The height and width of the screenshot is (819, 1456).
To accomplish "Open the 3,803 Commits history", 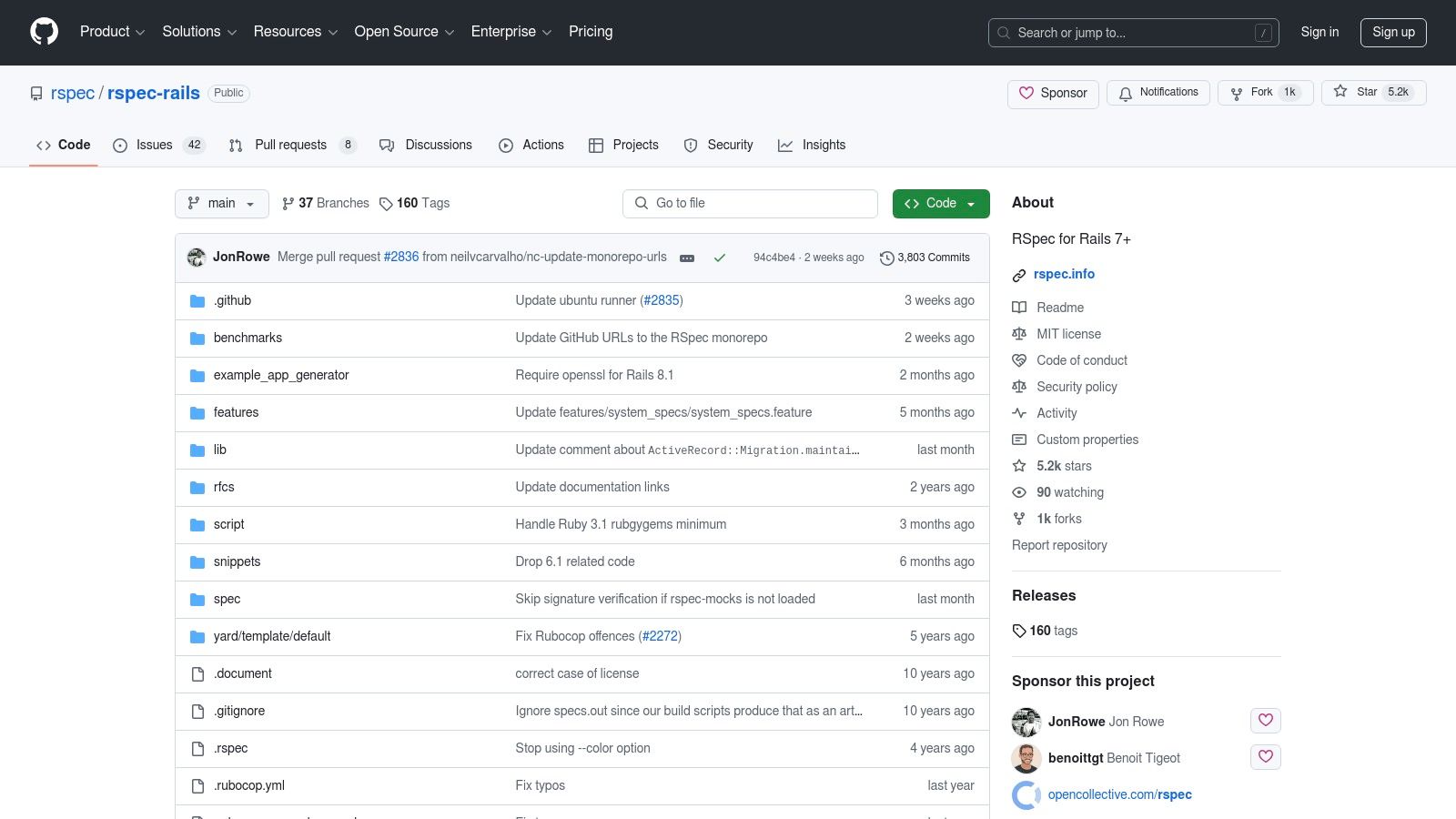I will [925, 258].
